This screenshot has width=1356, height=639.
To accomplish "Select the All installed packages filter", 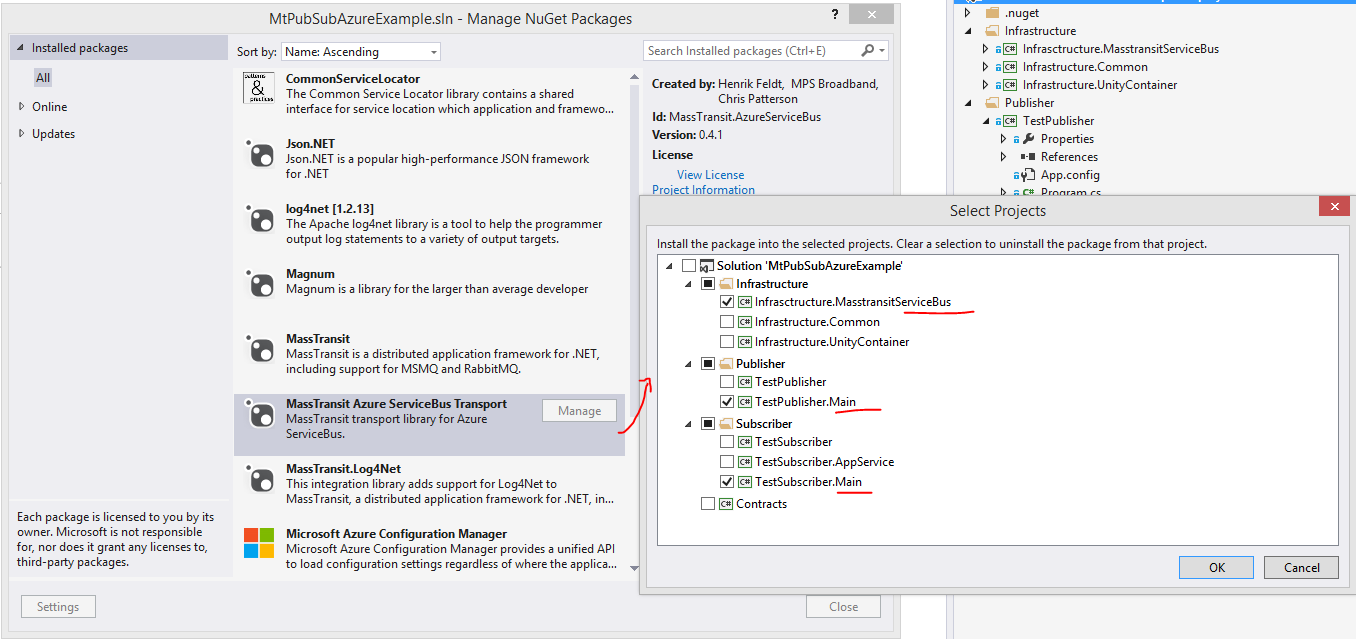I will tap(43, 78).
